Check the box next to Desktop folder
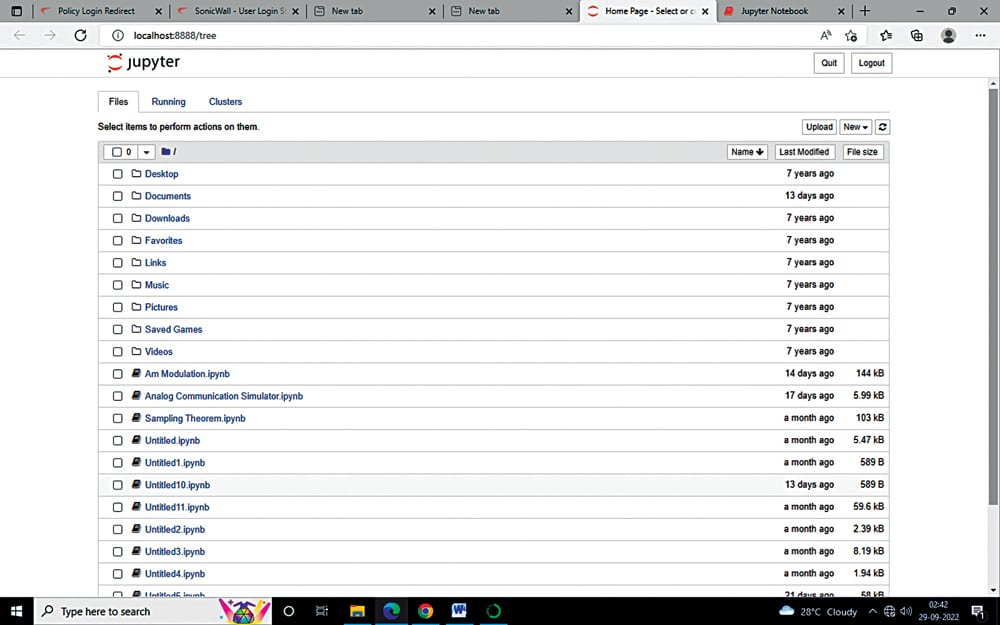The width and height of the screenshot is (1000, 625). pos(117,174)
